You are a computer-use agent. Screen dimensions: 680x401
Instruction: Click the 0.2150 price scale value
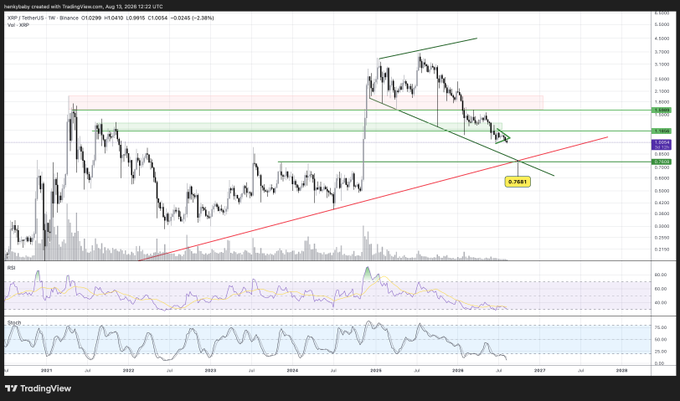coord(662,249)
